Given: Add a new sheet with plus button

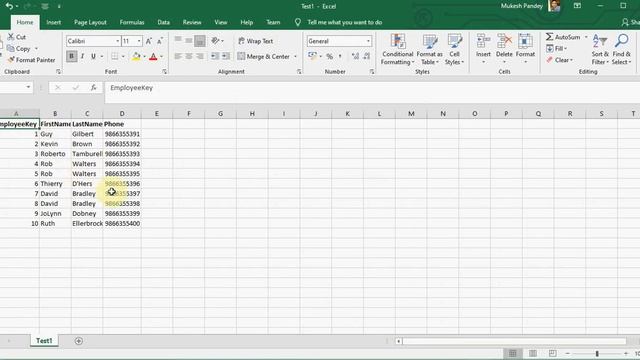Looking at the screenshot, I should point(79,341).
